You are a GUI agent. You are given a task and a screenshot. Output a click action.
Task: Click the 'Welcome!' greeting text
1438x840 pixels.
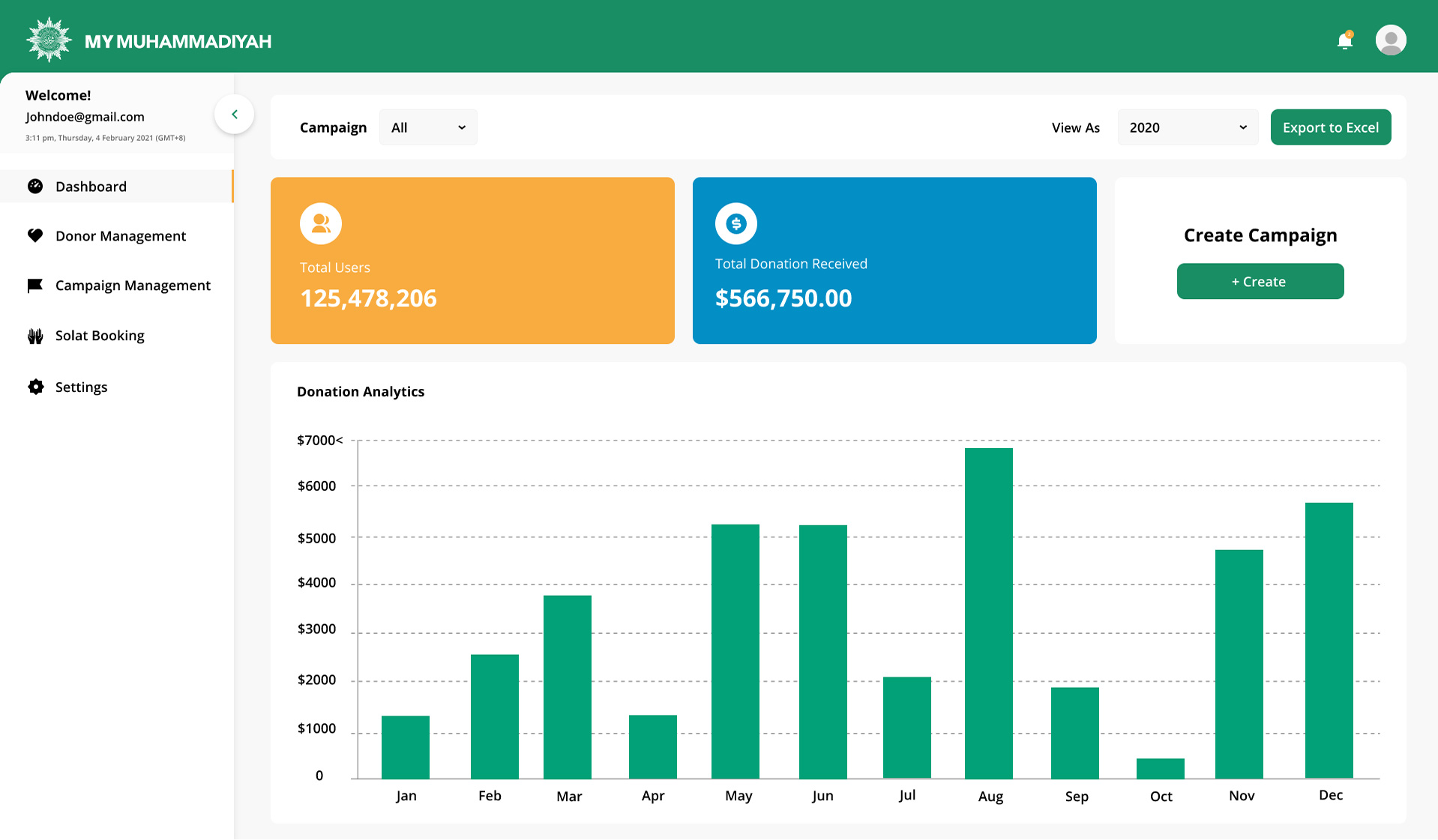(58, 95)
